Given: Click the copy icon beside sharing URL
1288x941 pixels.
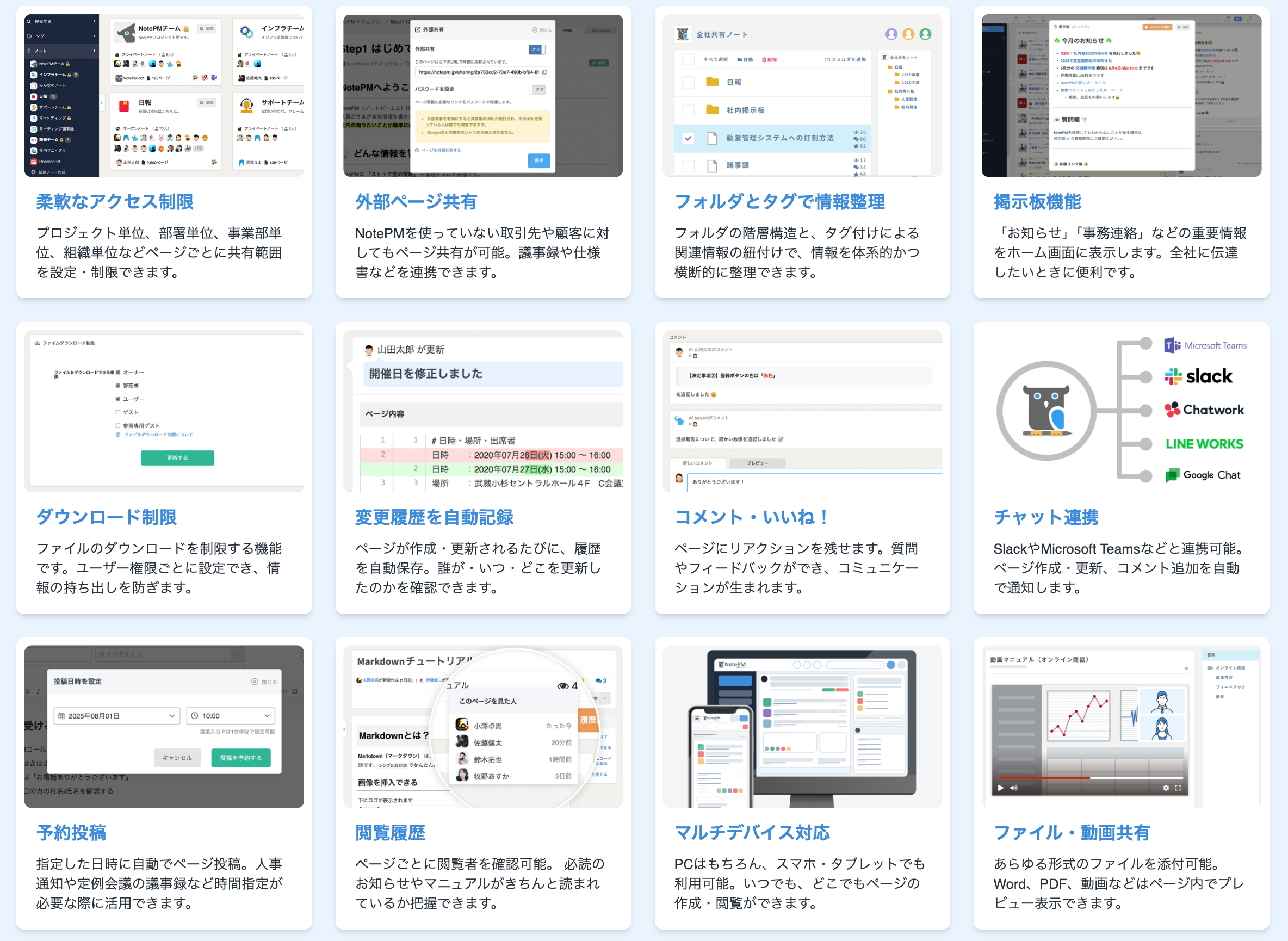Looking at the screenshot, I should coord(544,72).
